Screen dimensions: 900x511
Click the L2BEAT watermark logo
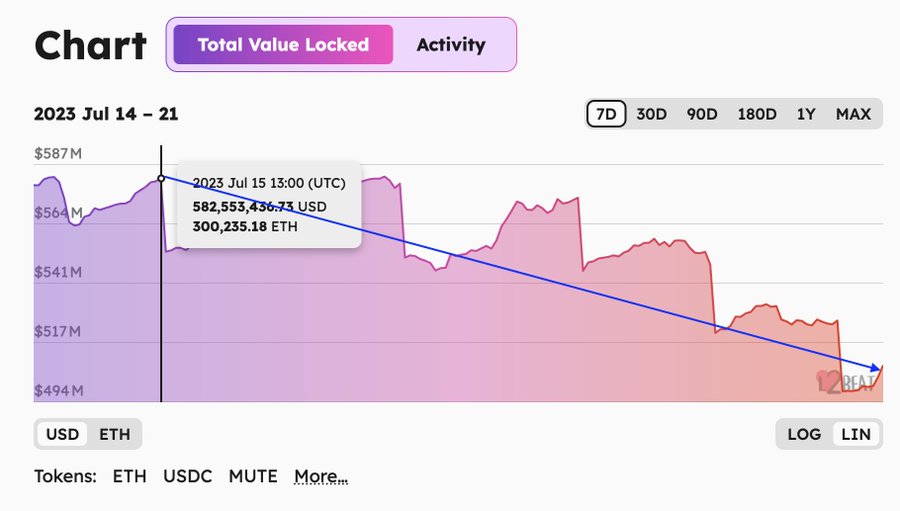click(845, 382)
